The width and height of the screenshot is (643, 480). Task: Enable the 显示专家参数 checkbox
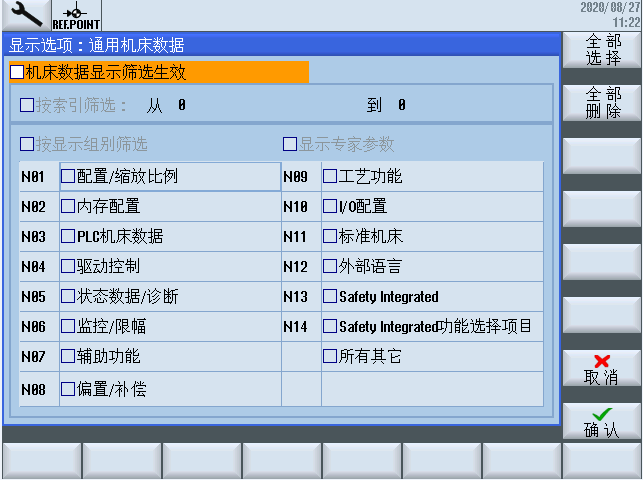point(291,144)
